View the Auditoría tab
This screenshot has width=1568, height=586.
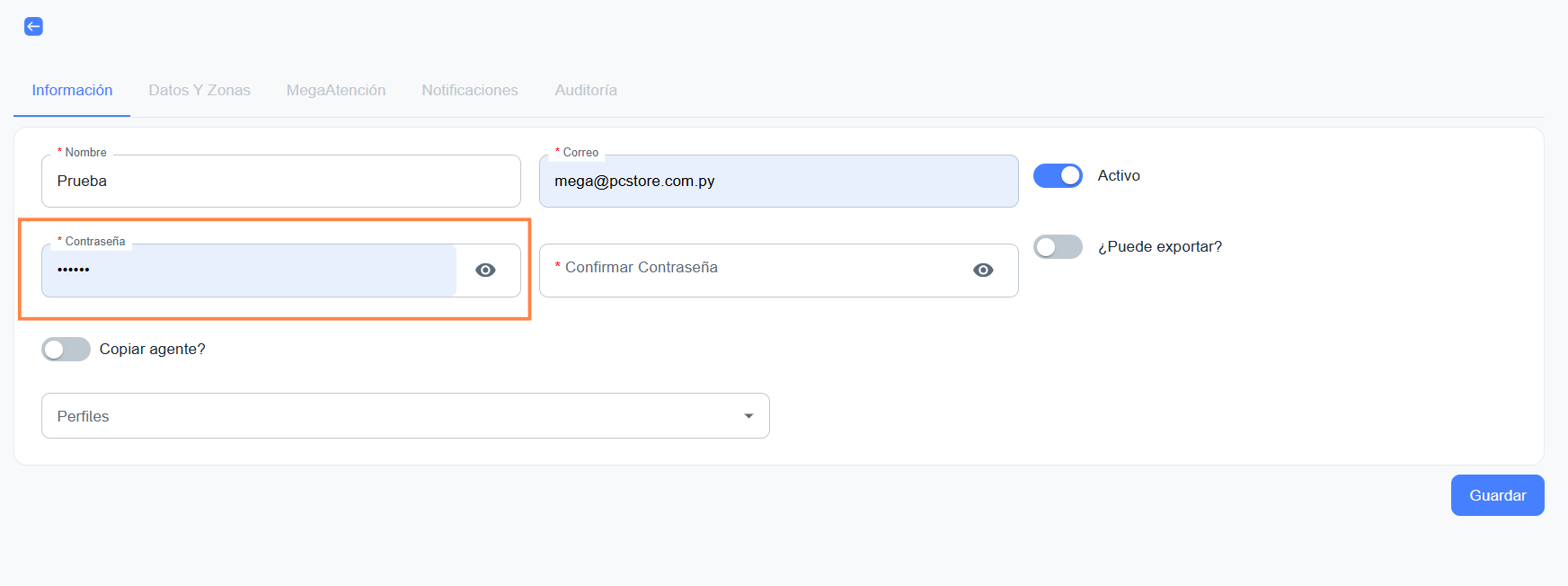tap(586, 91)
